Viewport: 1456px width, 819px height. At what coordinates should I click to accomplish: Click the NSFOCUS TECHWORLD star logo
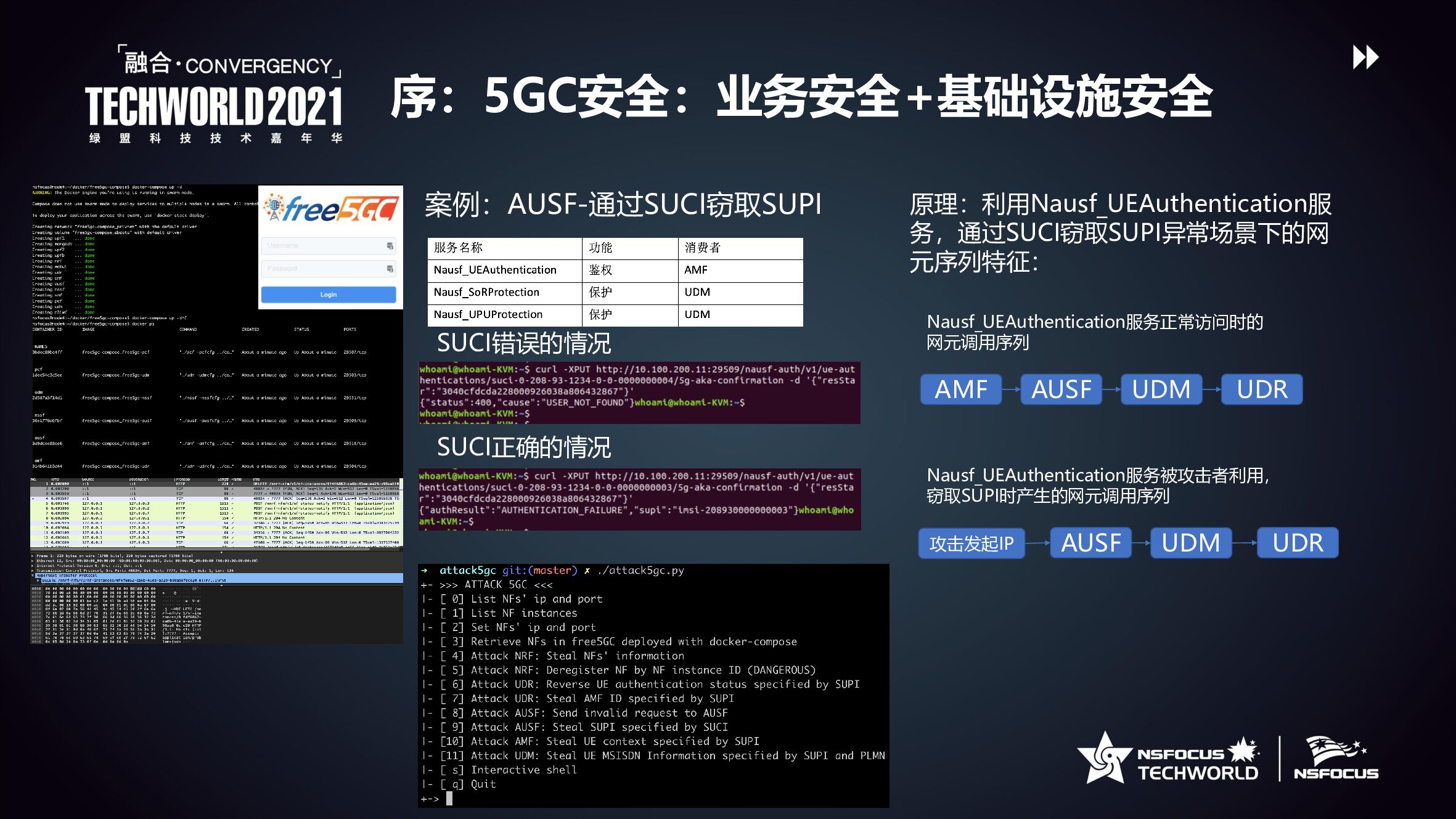[x=1105, y=759]
